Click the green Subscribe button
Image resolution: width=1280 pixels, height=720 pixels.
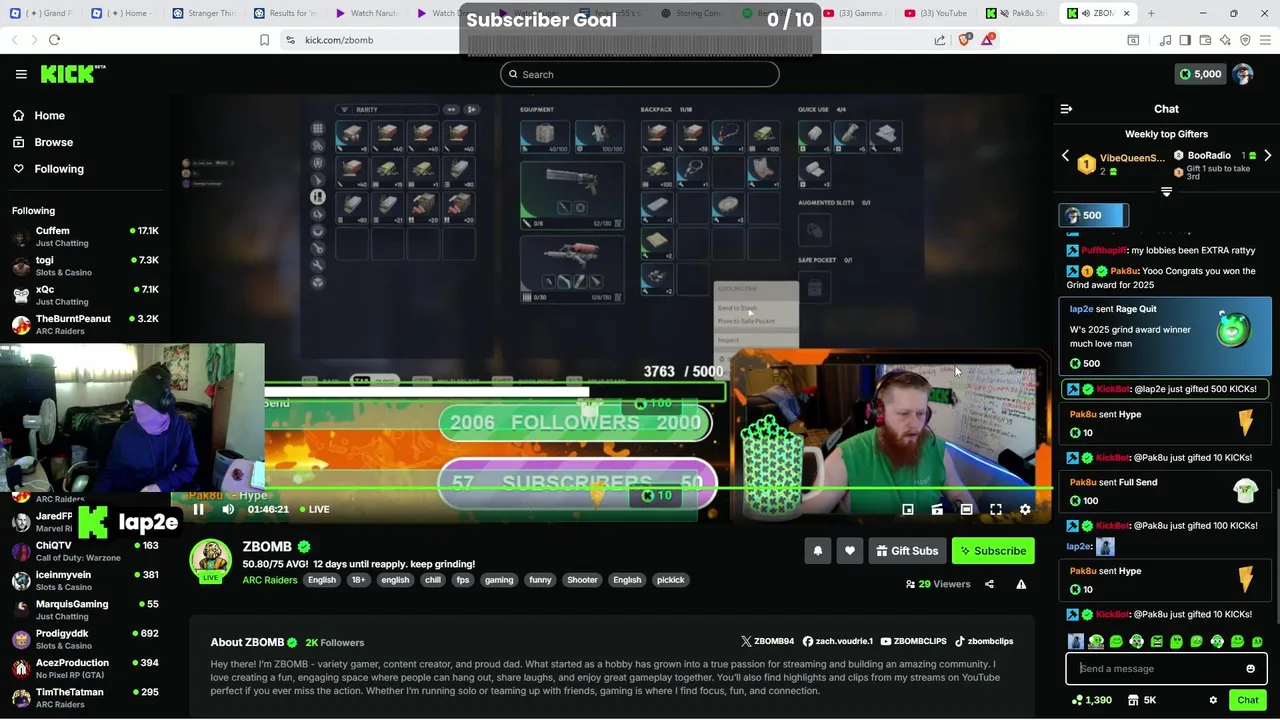click(993, 550)
